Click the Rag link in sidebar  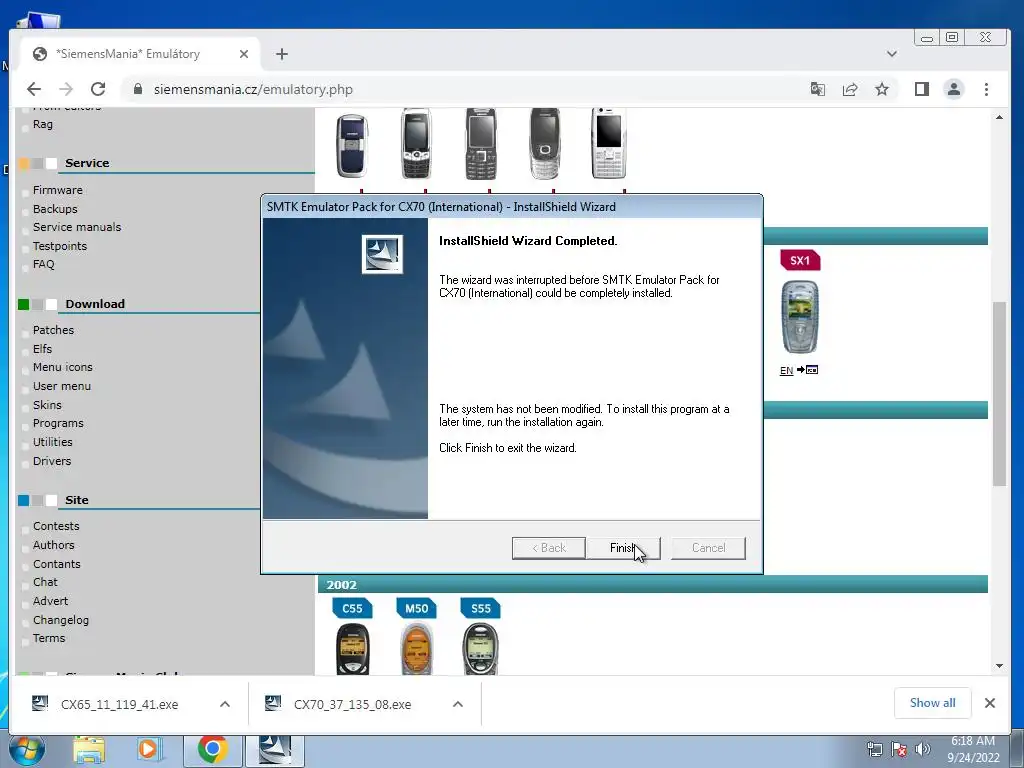pyautogui.click(x=43, y=124)
